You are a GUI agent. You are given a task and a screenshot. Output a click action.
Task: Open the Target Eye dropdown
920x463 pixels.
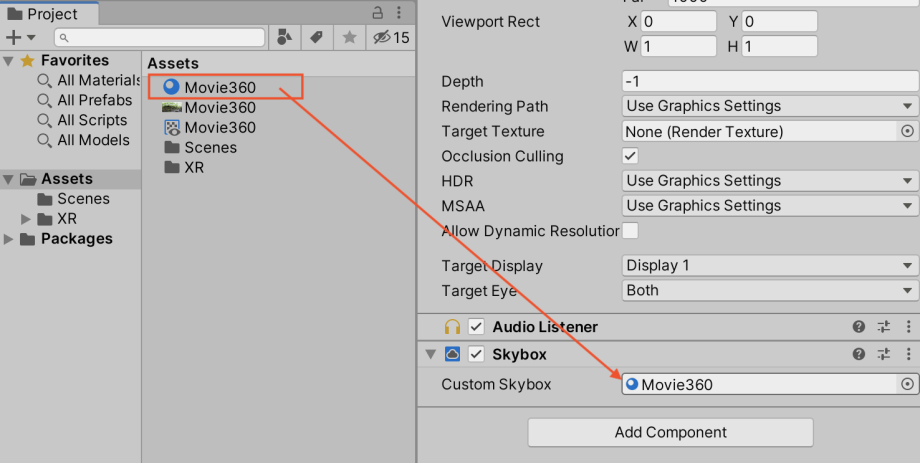tap(770, 291)
